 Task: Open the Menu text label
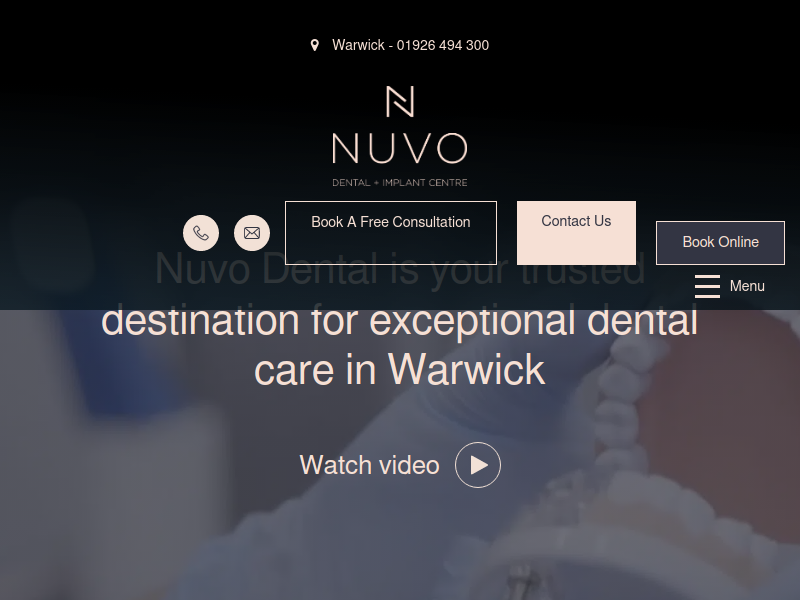747,286
